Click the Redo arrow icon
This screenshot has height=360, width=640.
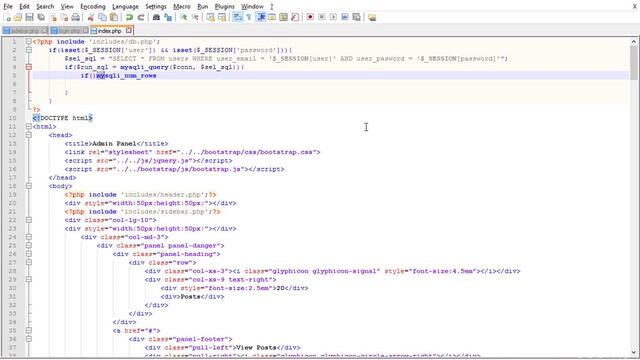(141, 17)
